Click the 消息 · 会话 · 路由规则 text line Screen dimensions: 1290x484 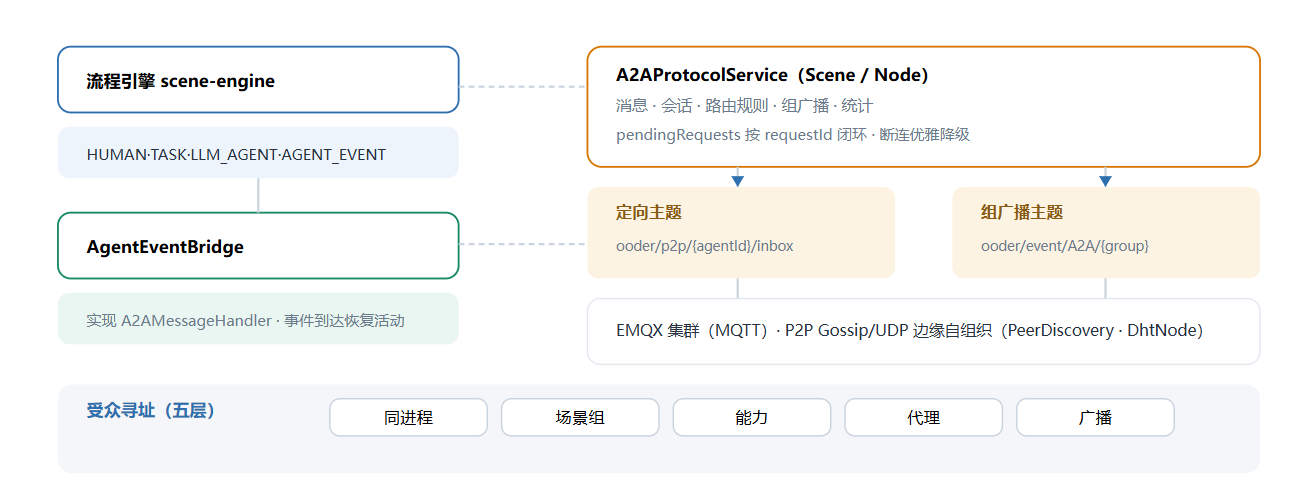click(x=745, y=105)
